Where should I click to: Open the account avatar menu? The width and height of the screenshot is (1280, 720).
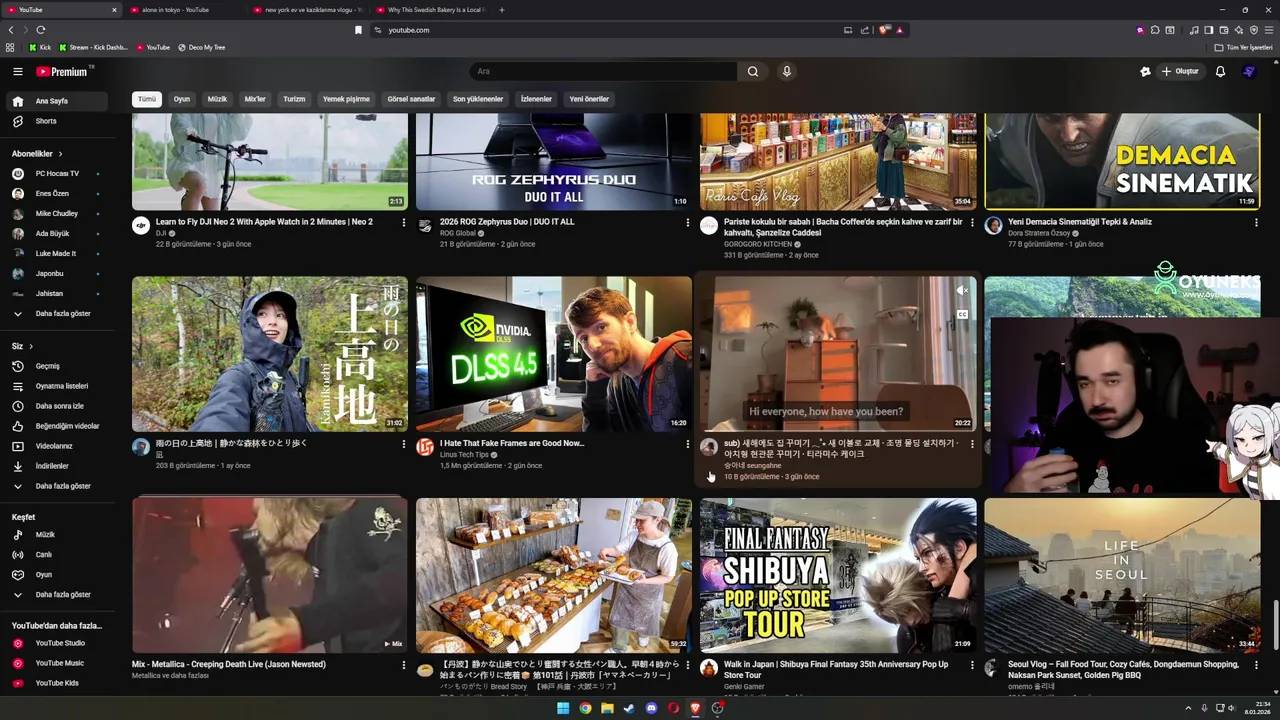[1249, 72]
